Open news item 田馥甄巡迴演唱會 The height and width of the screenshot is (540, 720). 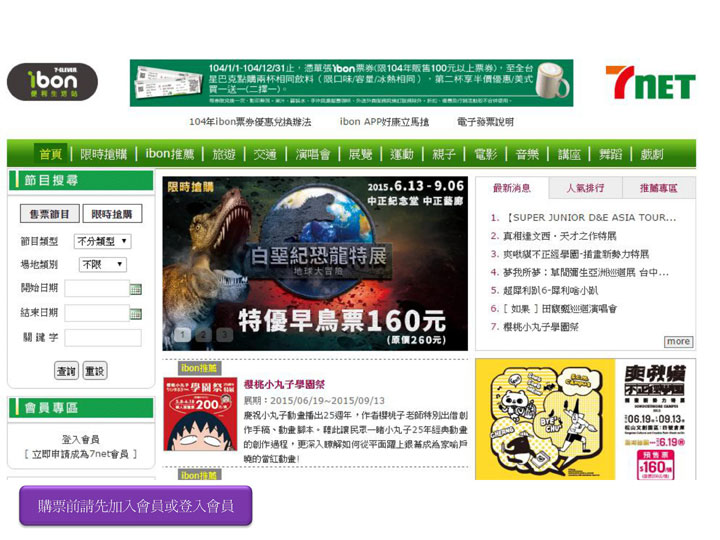(560, 309)
